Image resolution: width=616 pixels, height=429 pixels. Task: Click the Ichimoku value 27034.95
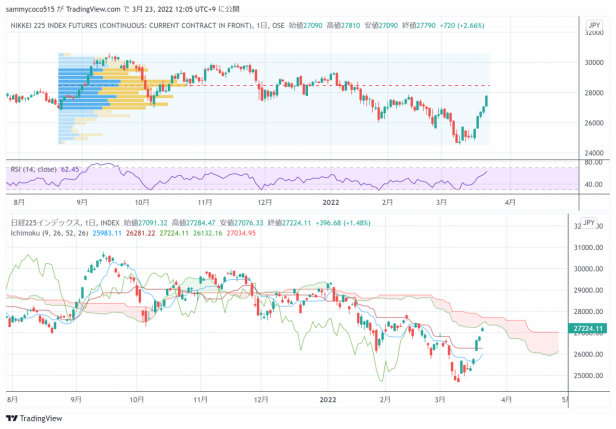241,233
